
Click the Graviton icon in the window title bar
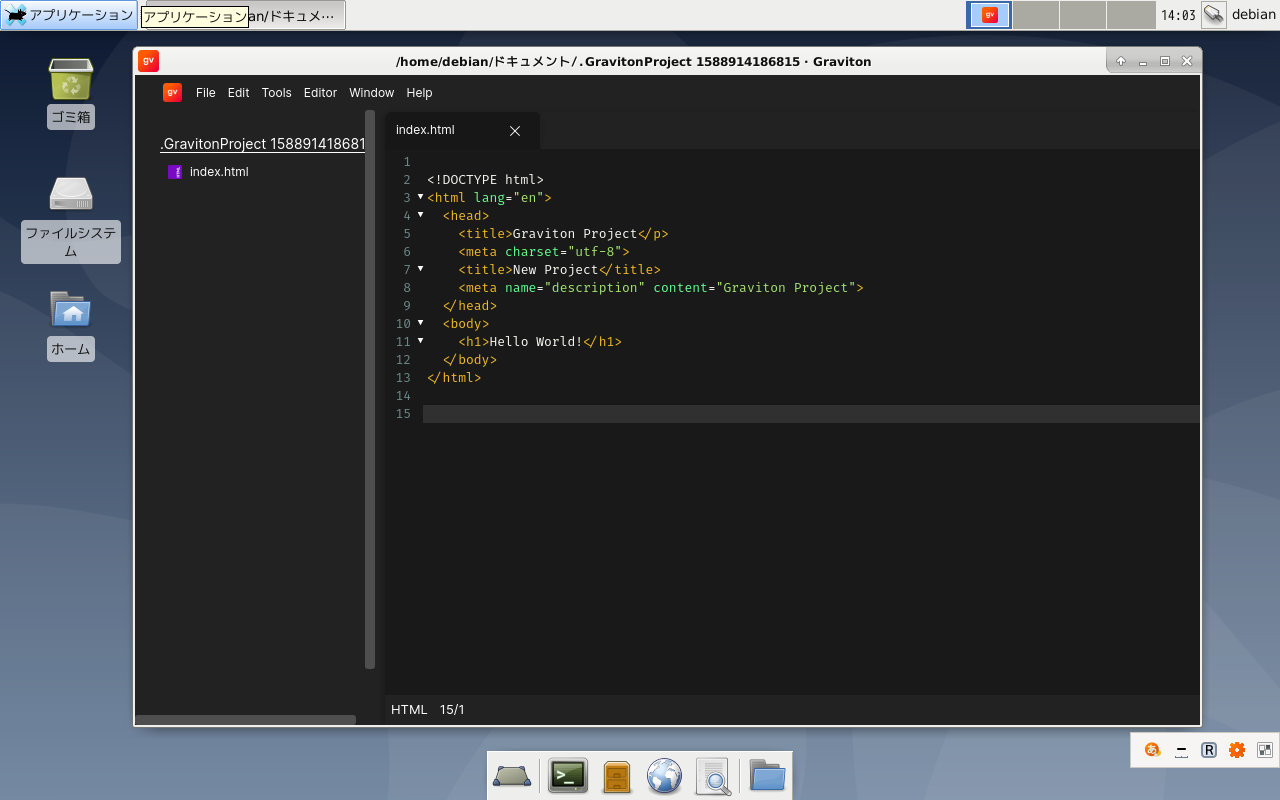tap(148, 61)
